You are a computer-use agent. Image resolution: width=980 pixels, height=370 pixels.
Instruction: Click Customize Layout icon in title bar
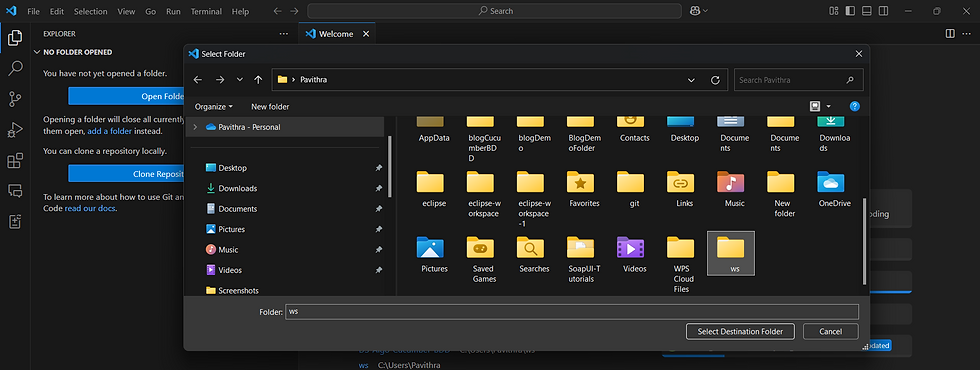pyautogui.click(x=833, y=11)
